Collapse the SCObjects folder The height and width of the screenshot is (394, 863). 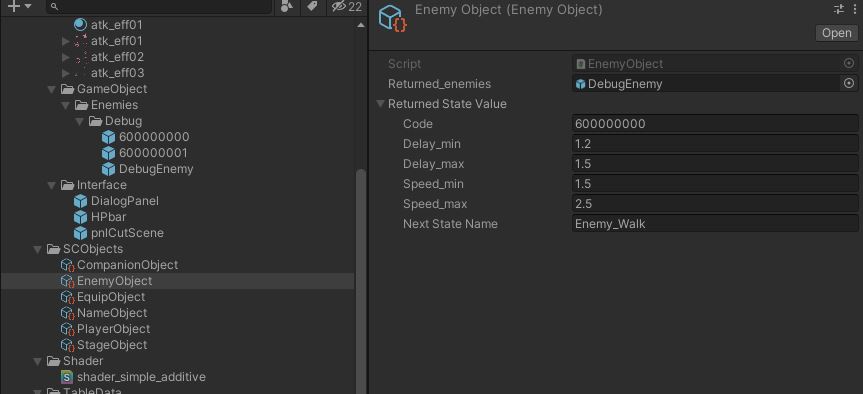(37, 249)
